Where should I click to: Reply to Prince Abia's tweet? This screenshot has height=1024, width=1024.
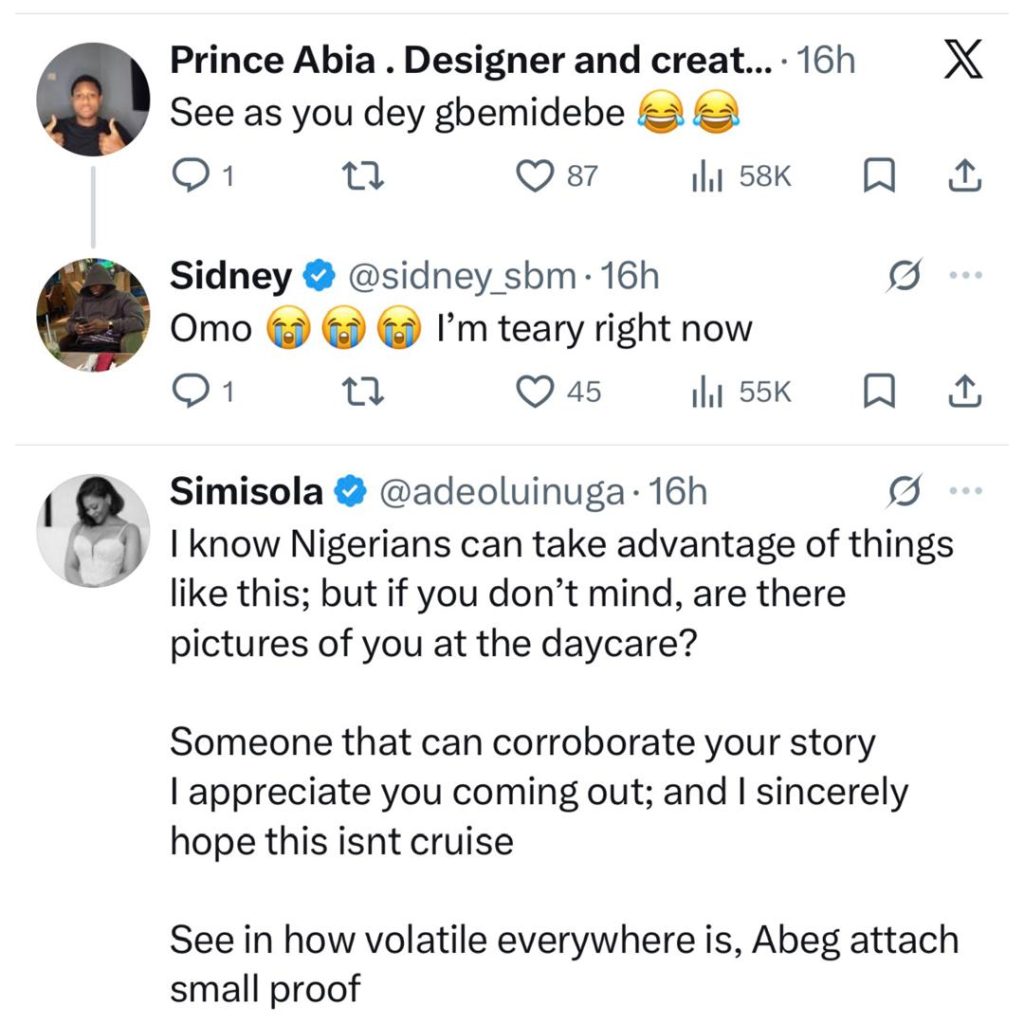click(188, 177)
